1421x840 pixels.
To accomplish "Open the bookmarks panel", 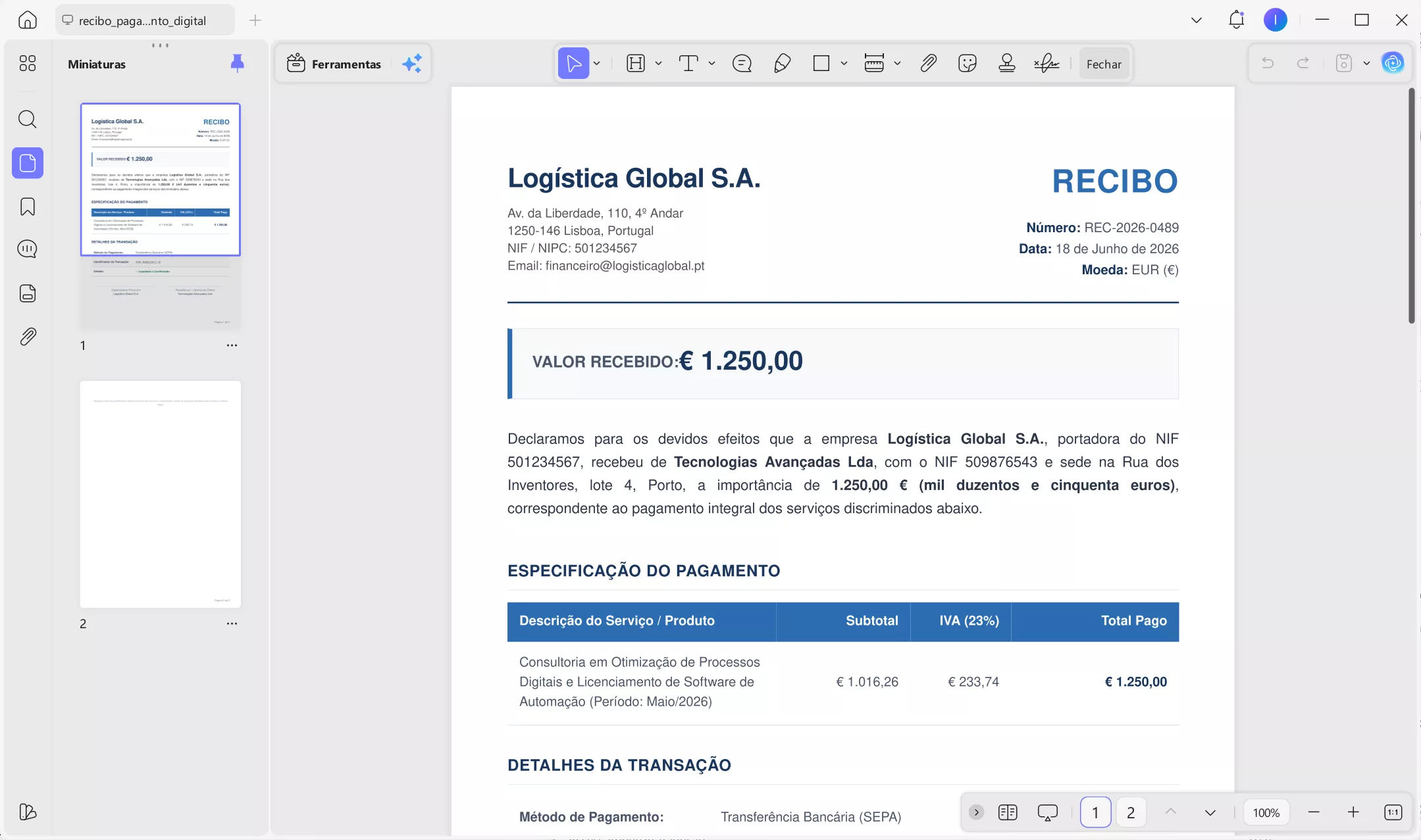I will click(28, 207).
